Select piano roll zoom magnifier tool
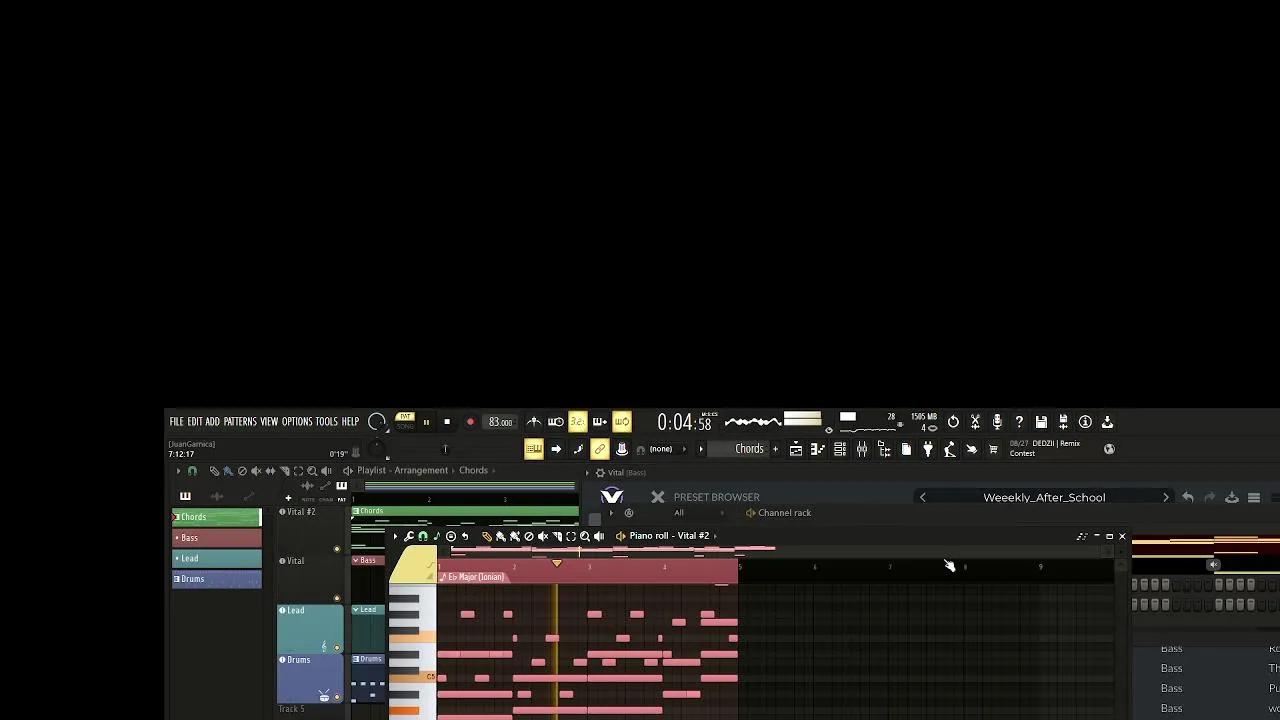The width and height of the screenshot is (1280, 720). (585, 537)
